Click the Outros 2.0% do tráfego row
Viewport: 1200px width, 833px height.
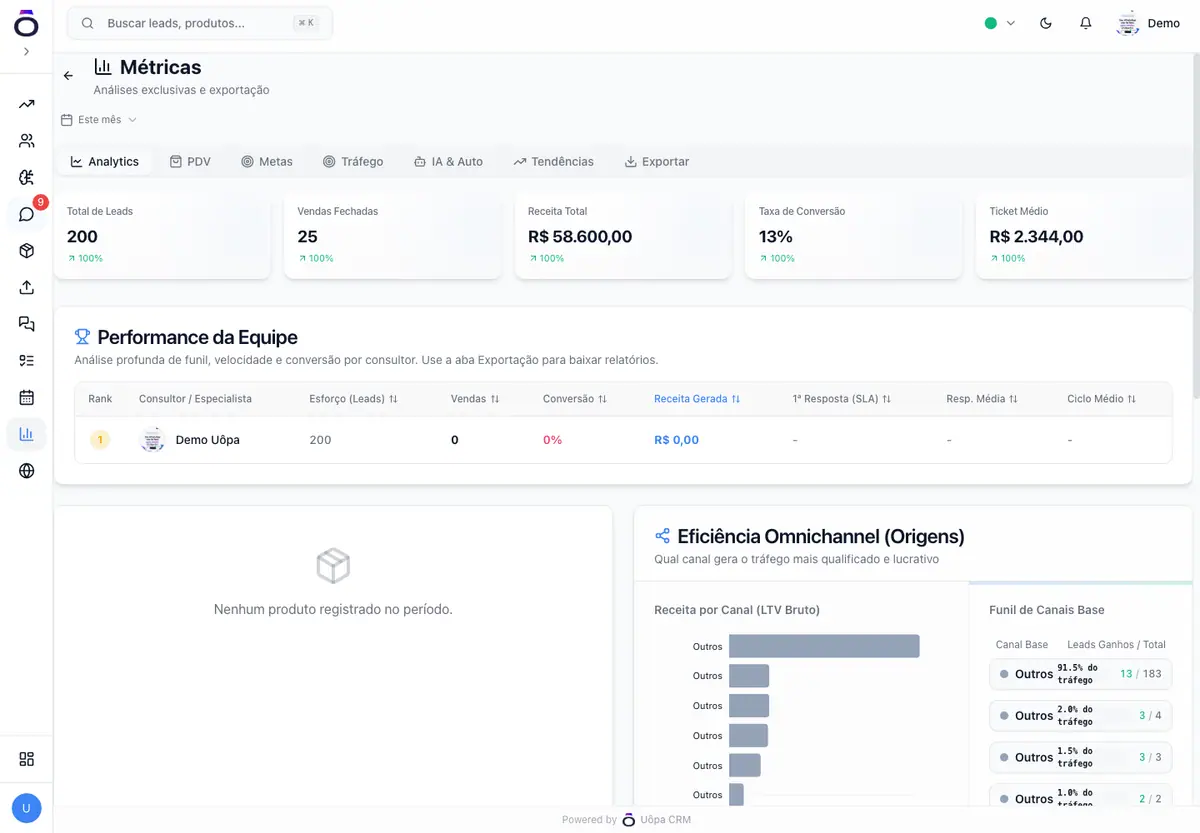click(x=1080, y=716)
